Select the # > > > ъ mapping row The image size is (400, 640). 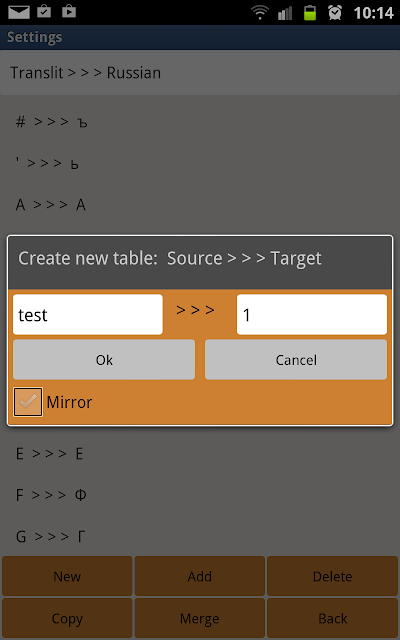point(200,122)
